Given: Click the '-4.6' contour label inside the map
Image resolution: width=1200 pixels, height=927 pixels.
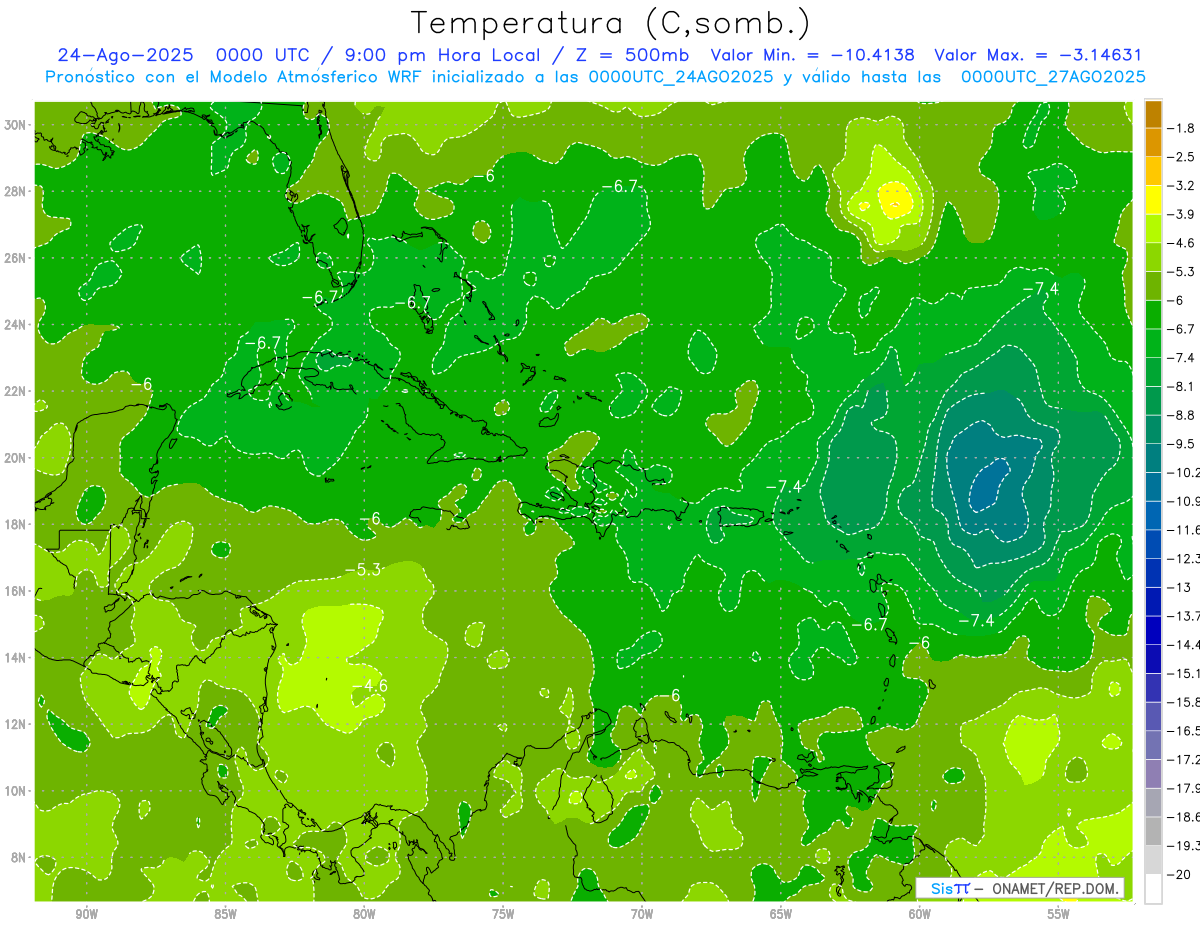Looking at the screenshot, I should tap(370, 685).
